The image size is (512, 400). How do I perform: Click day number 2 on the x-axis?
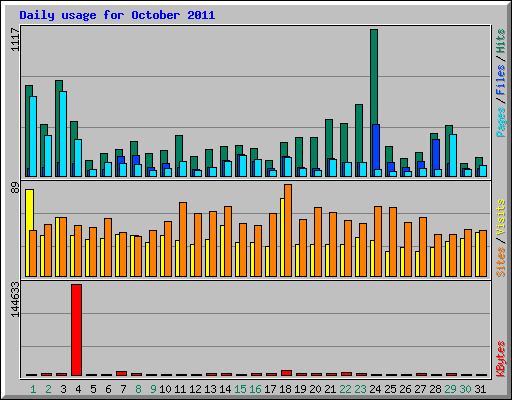tap(48, 389)
